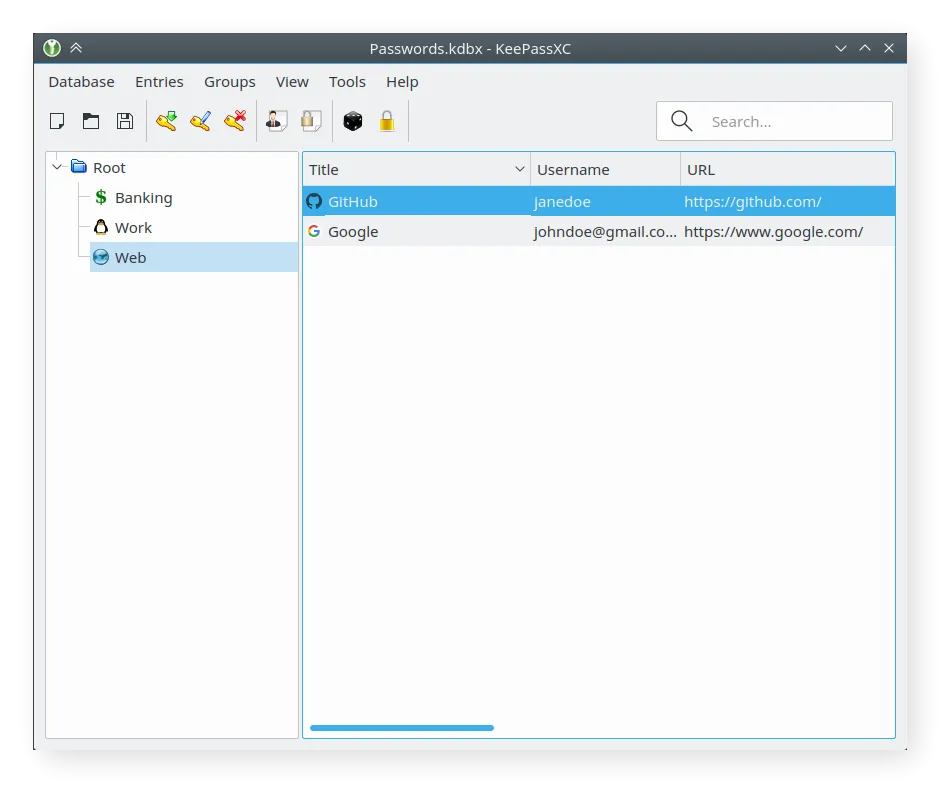Click the Google logo icon in the entry list
Image resolution: width=949 pixels, height=792 pixels.
[314, 231]
